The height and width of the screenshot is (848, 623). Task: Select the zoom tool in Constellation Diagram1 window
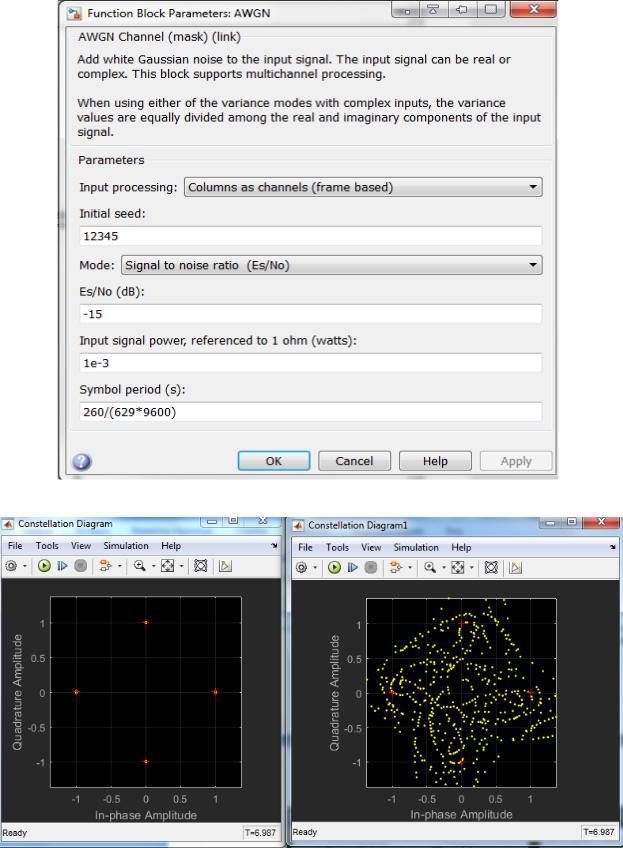click(430, 567)
